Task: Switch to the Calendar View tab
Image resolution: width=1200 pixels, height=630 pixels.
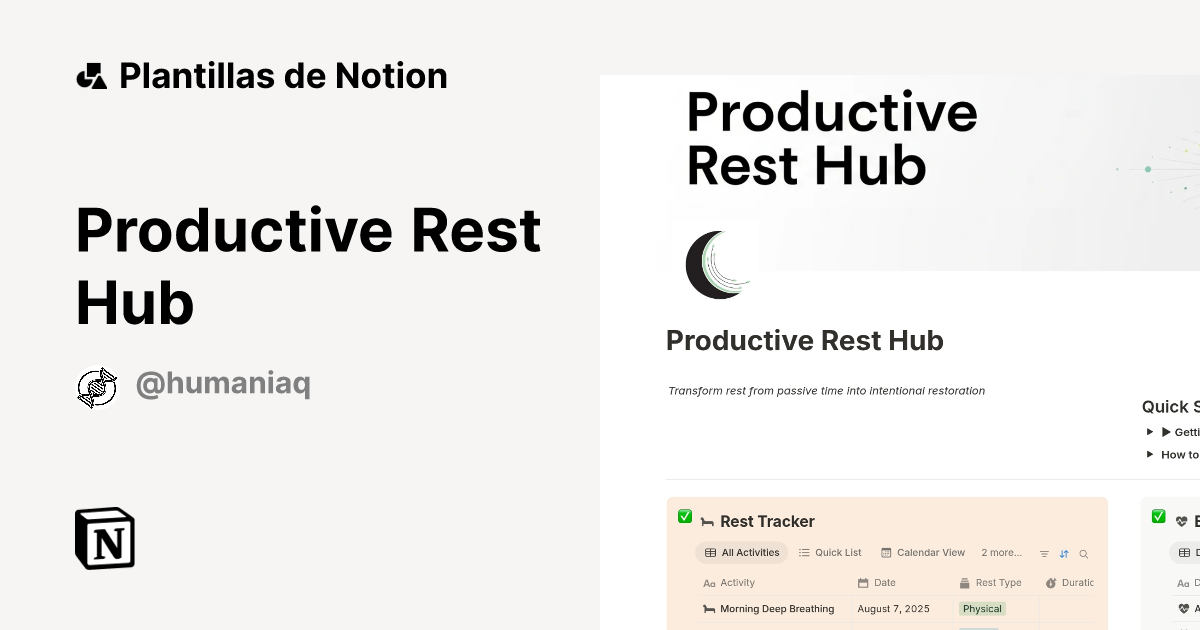Action: coord(922,553)
